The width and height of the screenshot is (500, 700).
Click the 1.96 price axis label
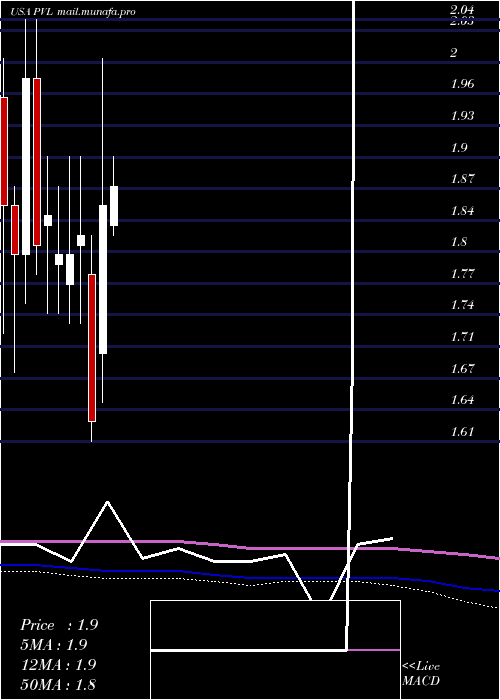tap(462, 84)
